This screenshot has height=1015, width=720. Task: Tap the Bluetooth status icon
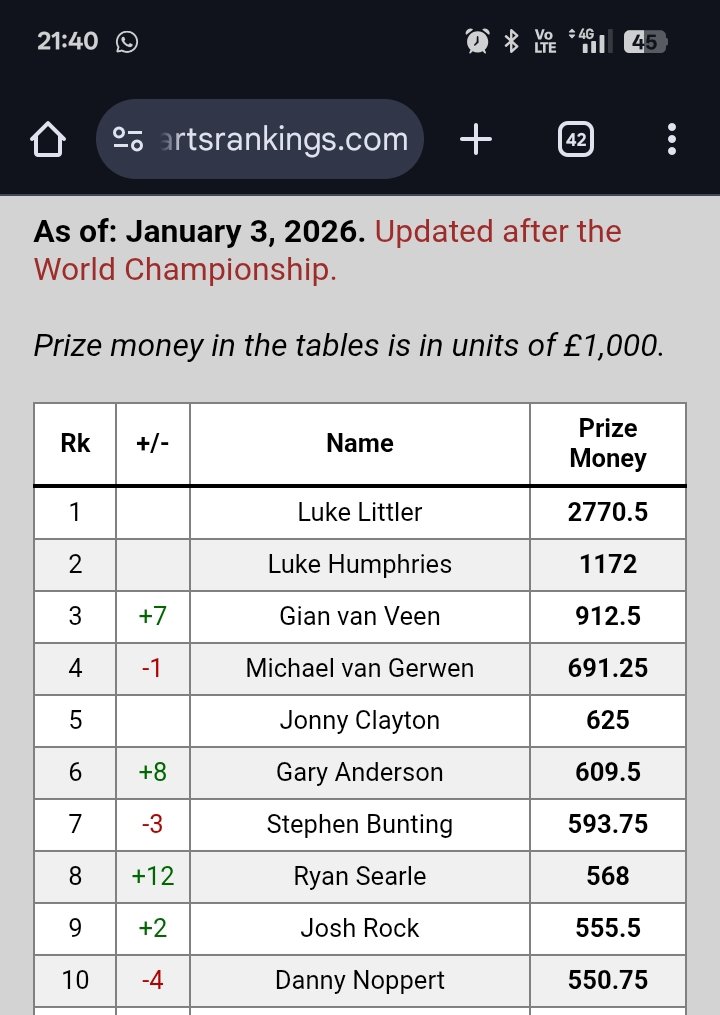[x=511, y=41]
